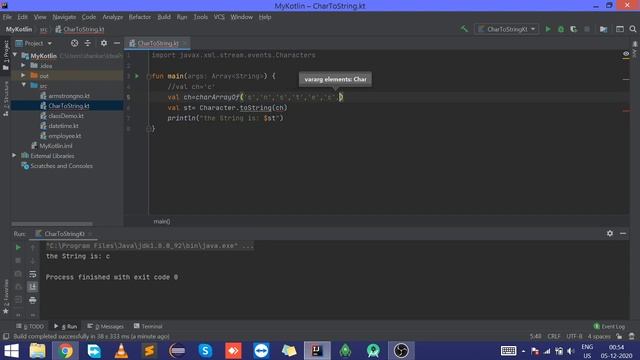This screenshot has height=360, width=640.
Task: Open the File menu
Action: point(7,17)
